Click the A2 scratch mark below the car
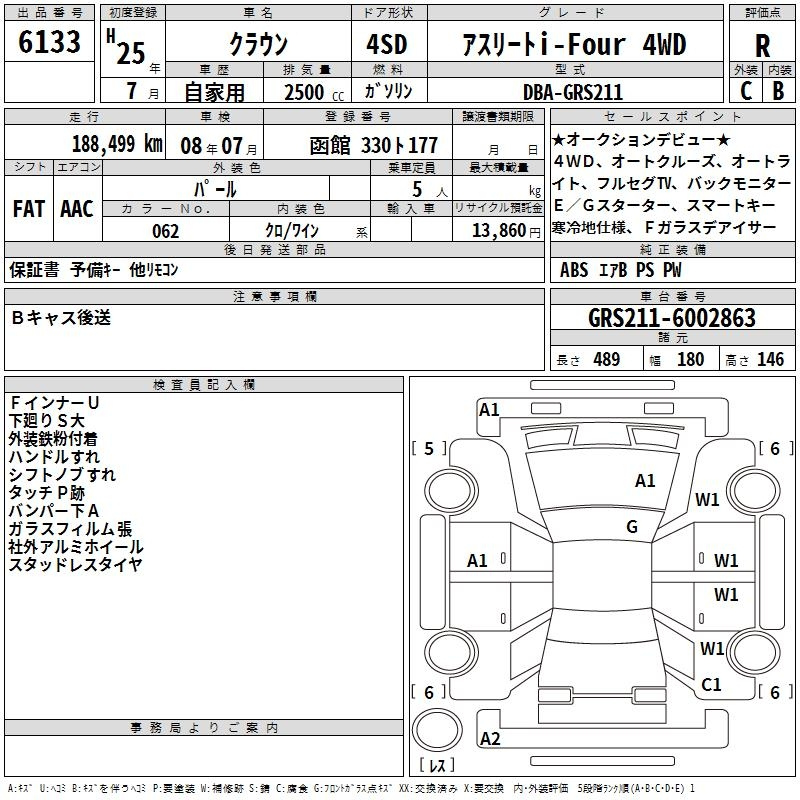Screen dimensions: 800x800 pos(490,739)
